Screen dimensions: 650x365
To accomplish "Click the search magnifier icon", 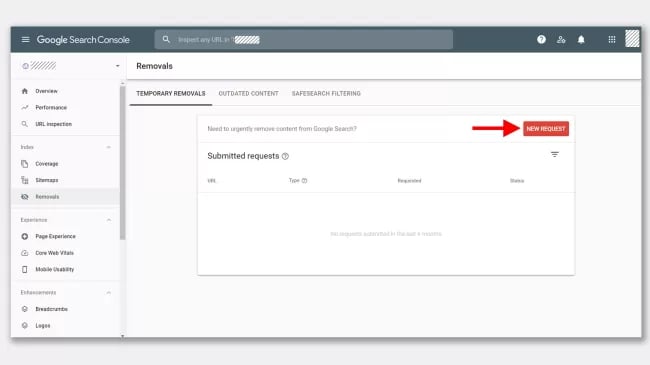I will pos(166,39).
